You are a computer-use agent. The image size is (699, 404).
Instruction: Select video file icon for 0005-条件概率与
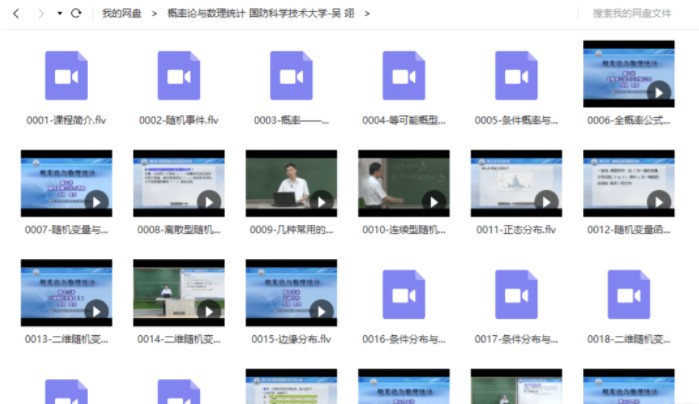[516, 75]
